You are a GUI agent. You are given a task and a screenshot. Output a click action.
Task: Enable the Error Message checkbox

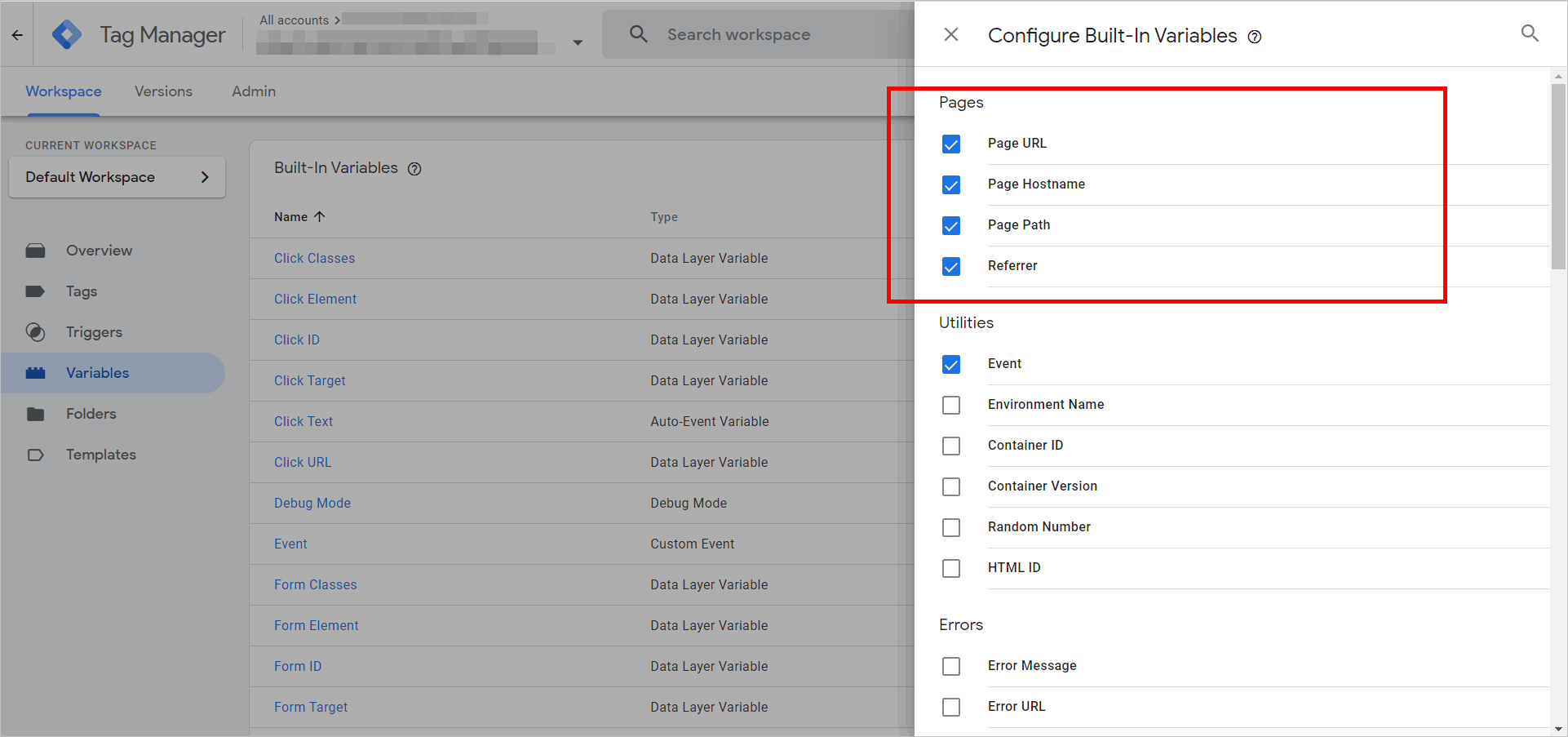(951, 667)
